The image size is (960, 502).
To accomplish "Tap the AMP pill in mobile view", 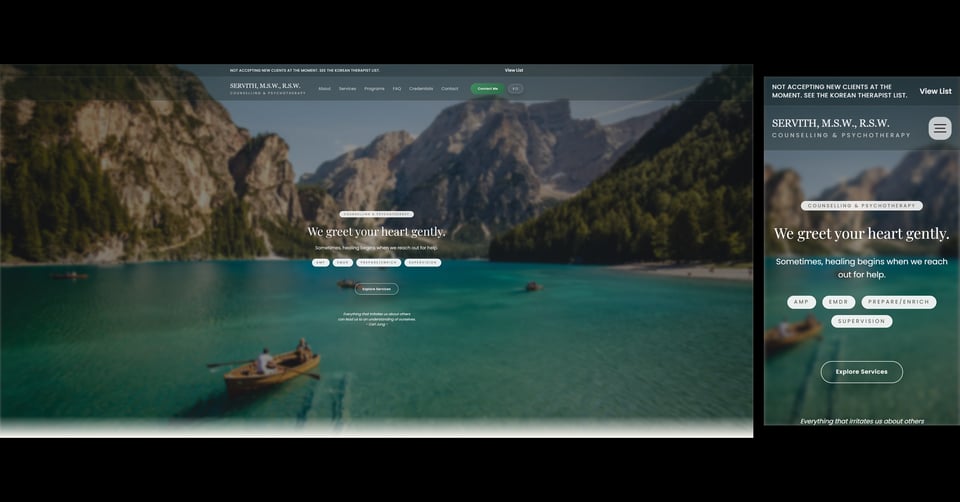I will click(801, 302).
